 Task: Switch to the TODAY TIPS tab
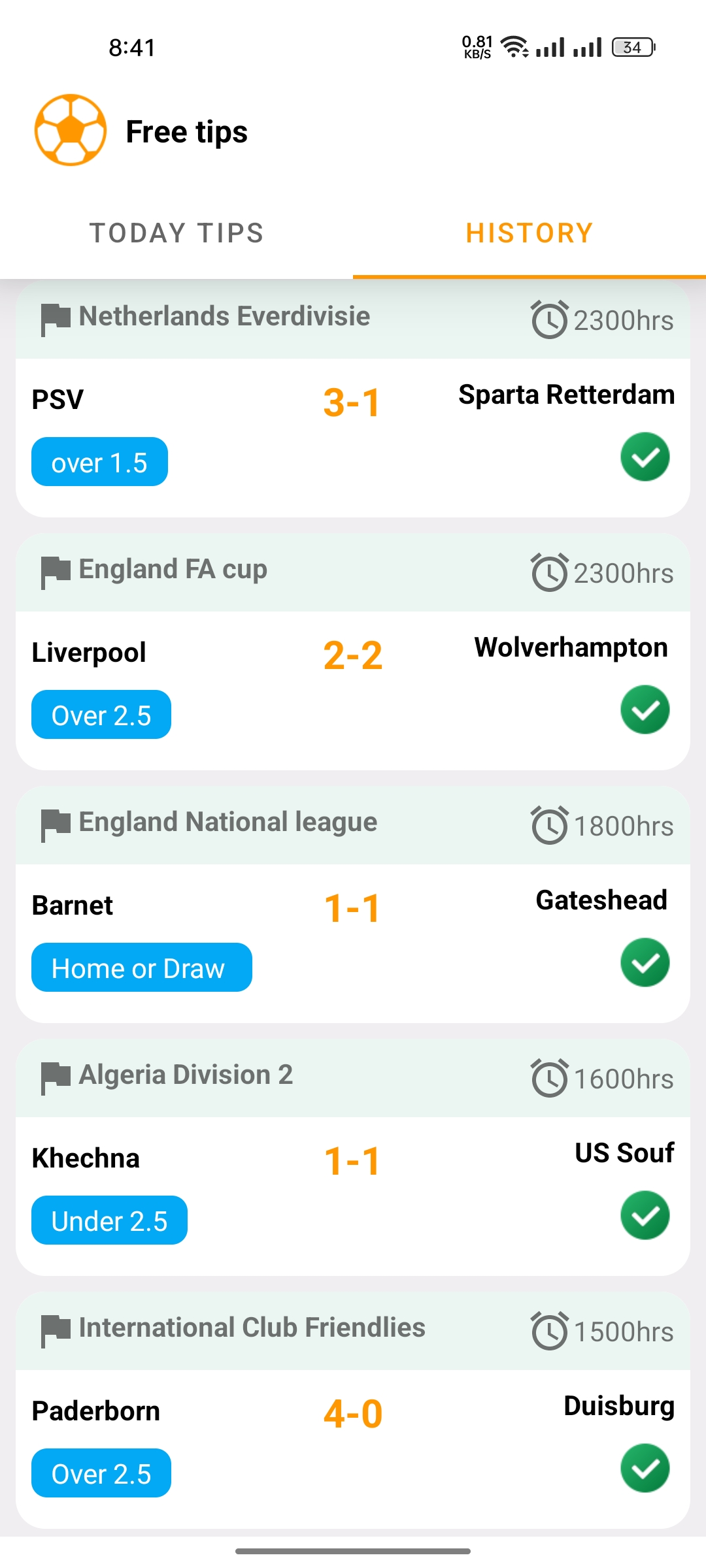(176, 233)
